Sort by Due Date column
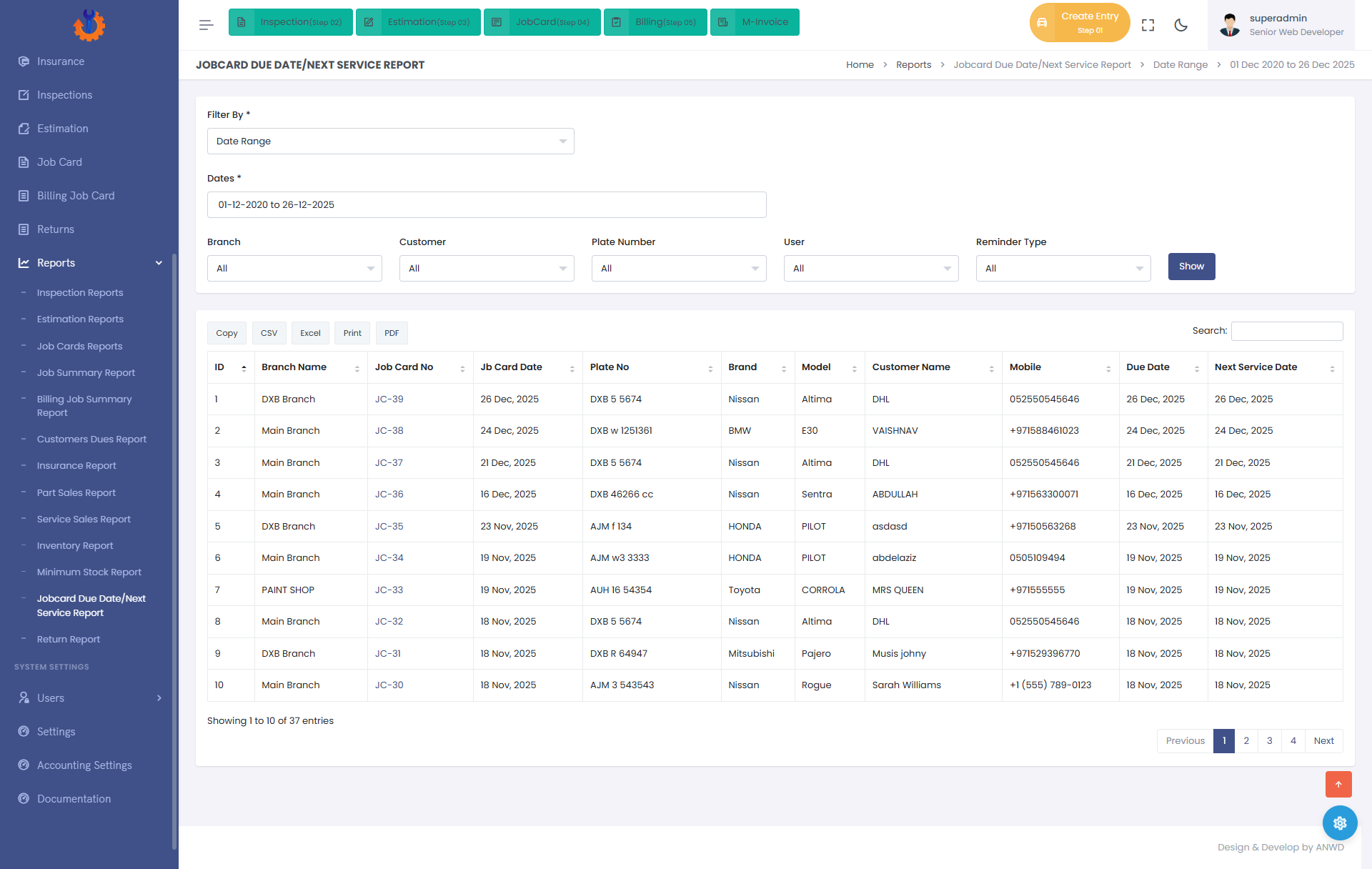 pos(1163,367)
